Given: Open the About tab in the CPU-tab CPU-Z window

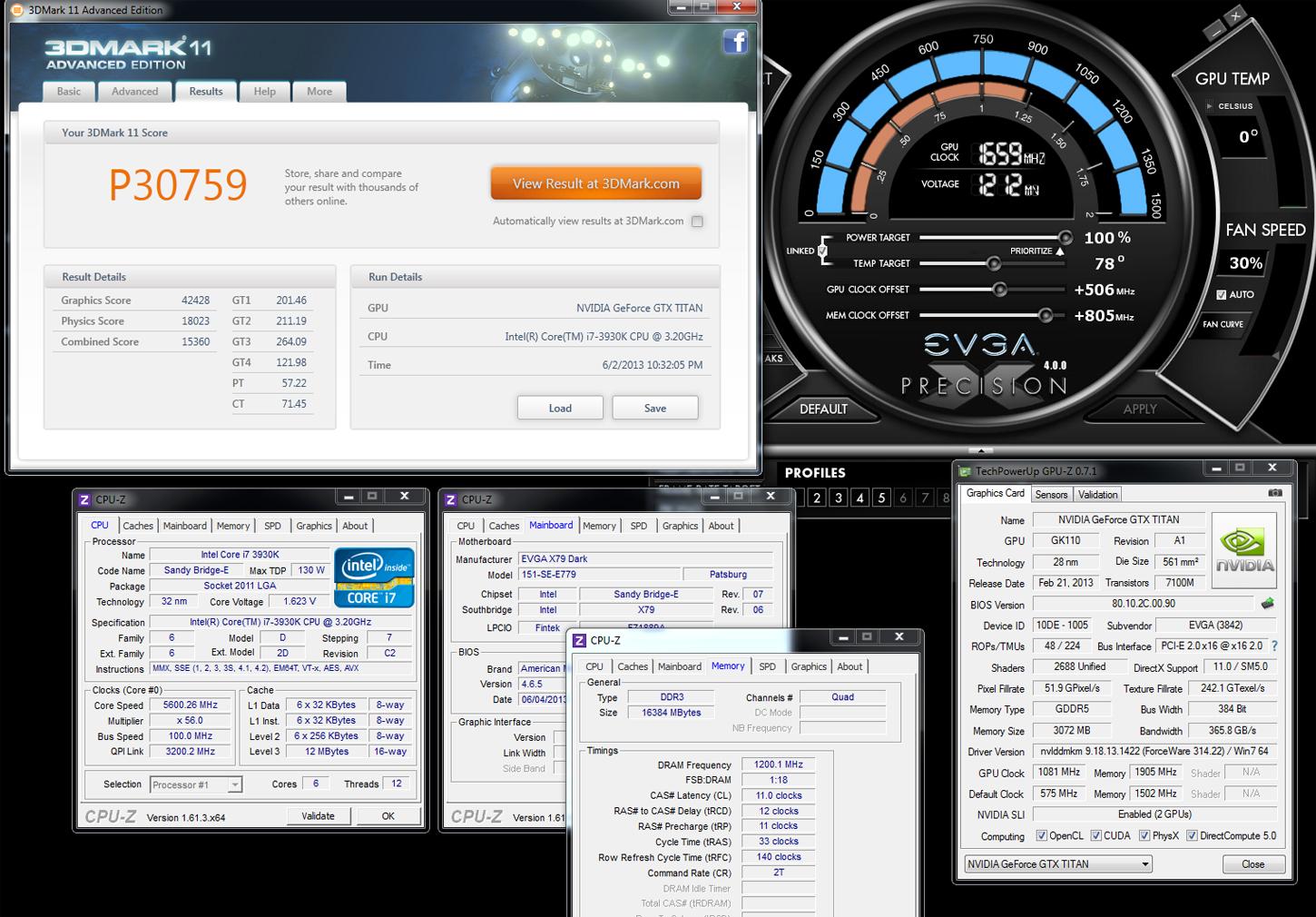Looking at the screenshot, I should click(355, 526).
